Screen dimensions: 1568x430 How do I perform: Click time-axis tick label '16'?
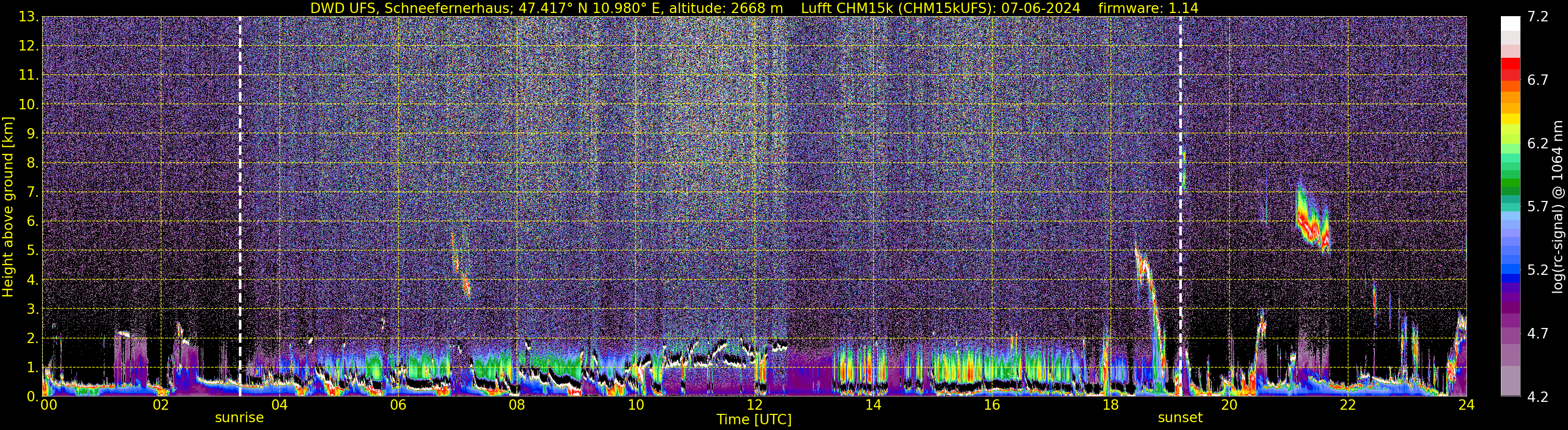(x=991, y=405)
